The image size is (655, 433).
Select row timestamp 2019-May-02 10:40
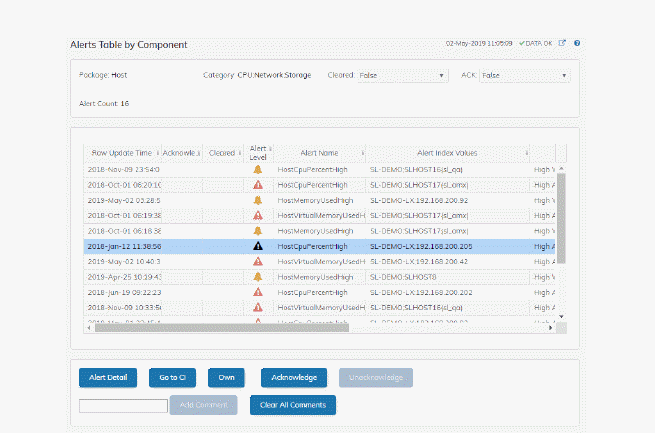coord(124,262)
